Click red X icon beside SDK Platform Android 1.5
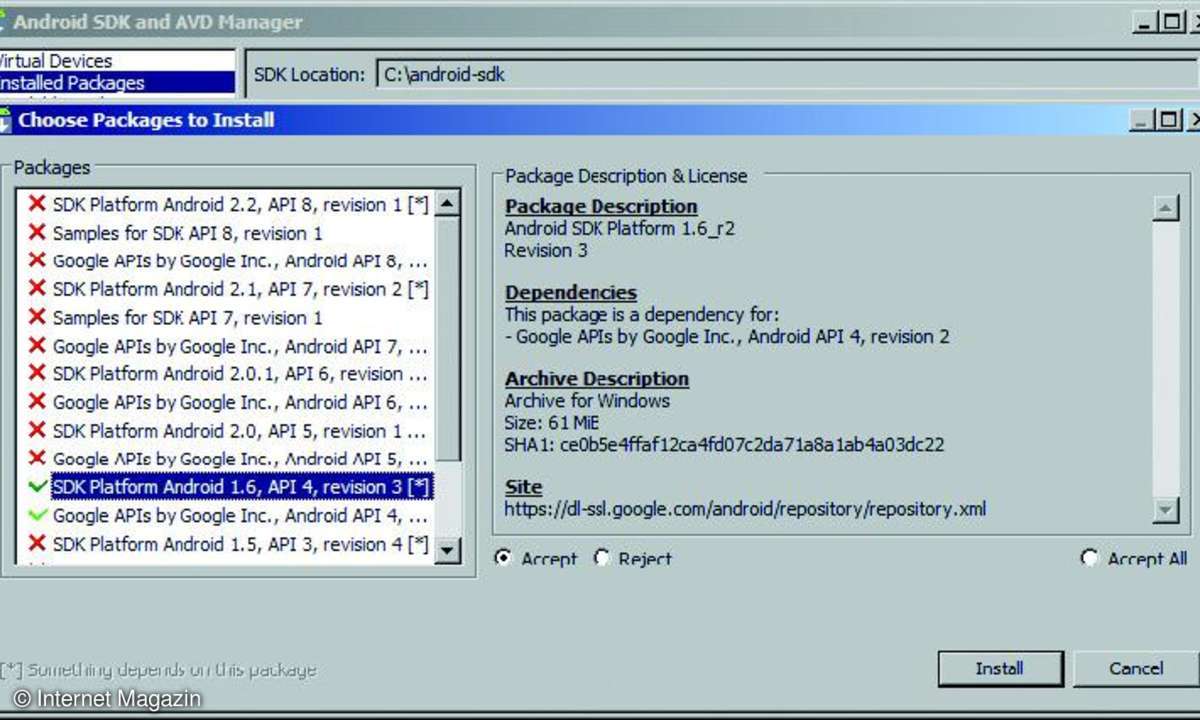 point(37,543)
